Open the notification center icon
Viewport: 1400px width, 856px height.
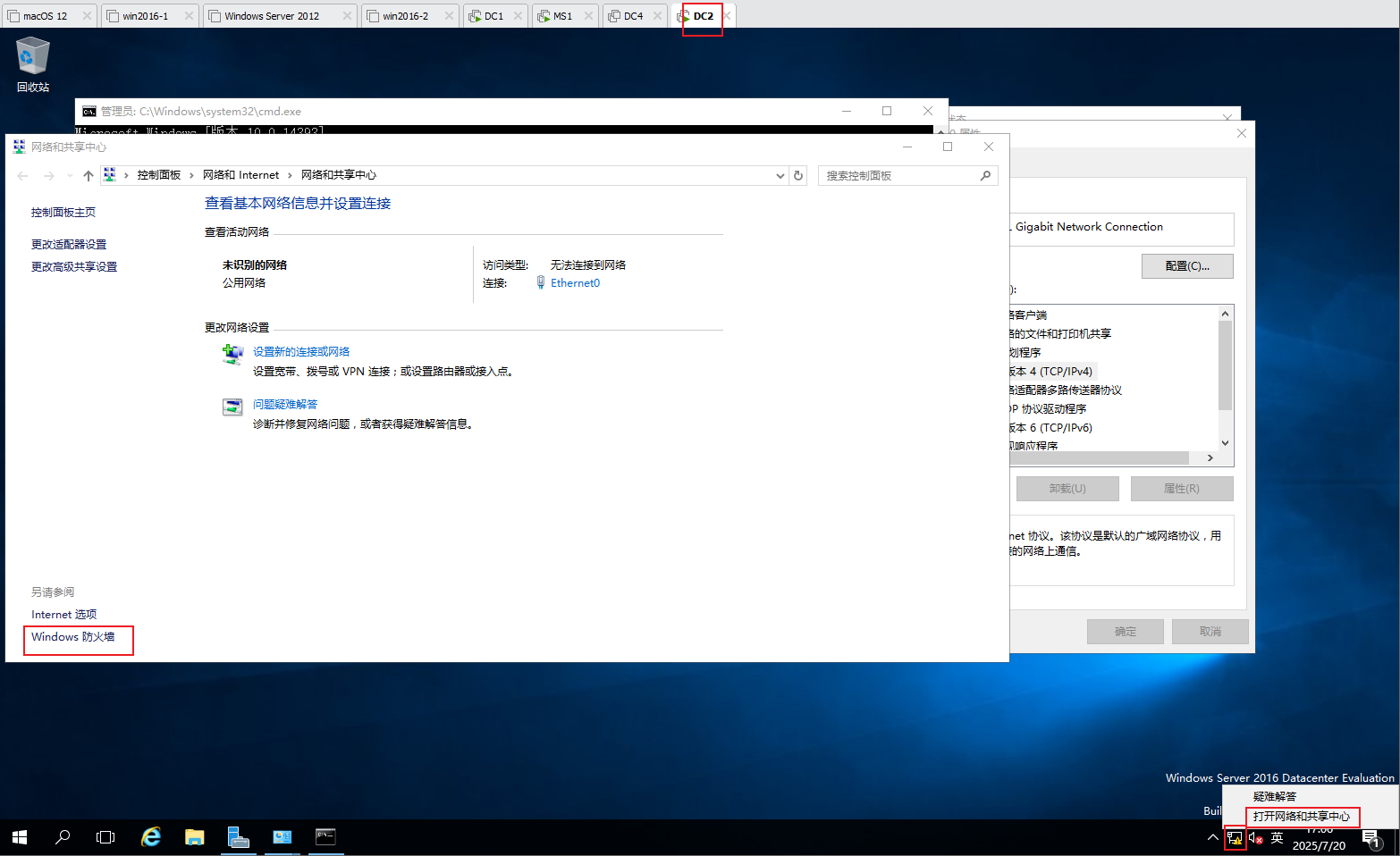point(1371,838)
